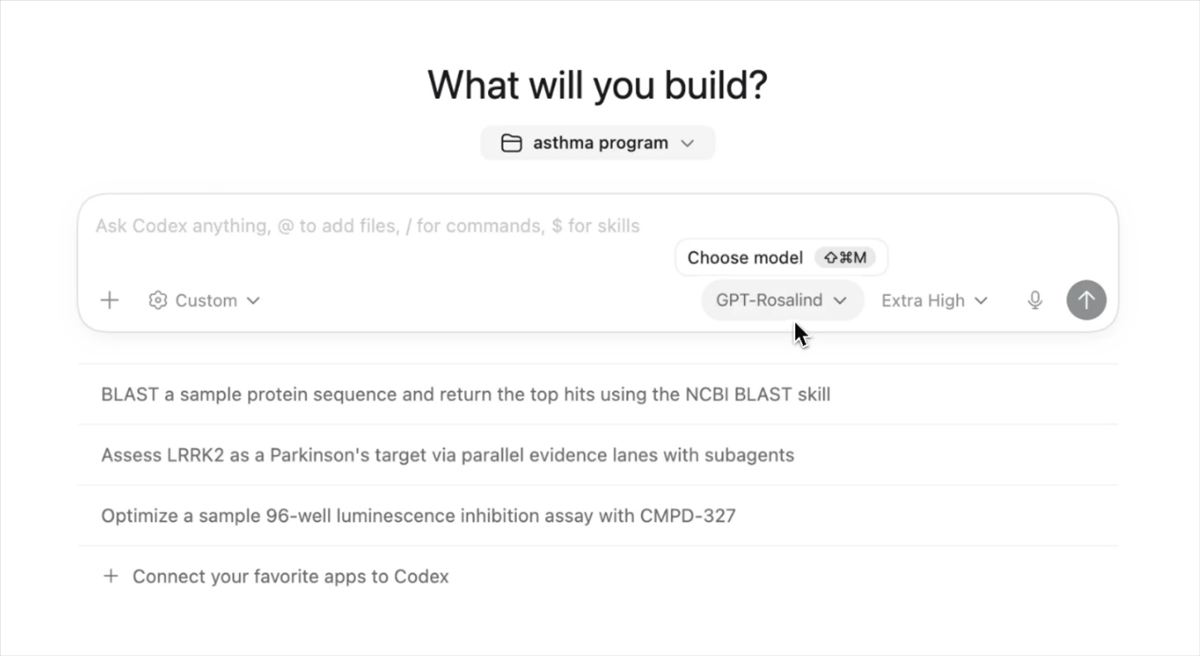The width and height of the screenshot is (1200, 656).
Task: Click the Custom settings gear icon
Action: point(158,300)
